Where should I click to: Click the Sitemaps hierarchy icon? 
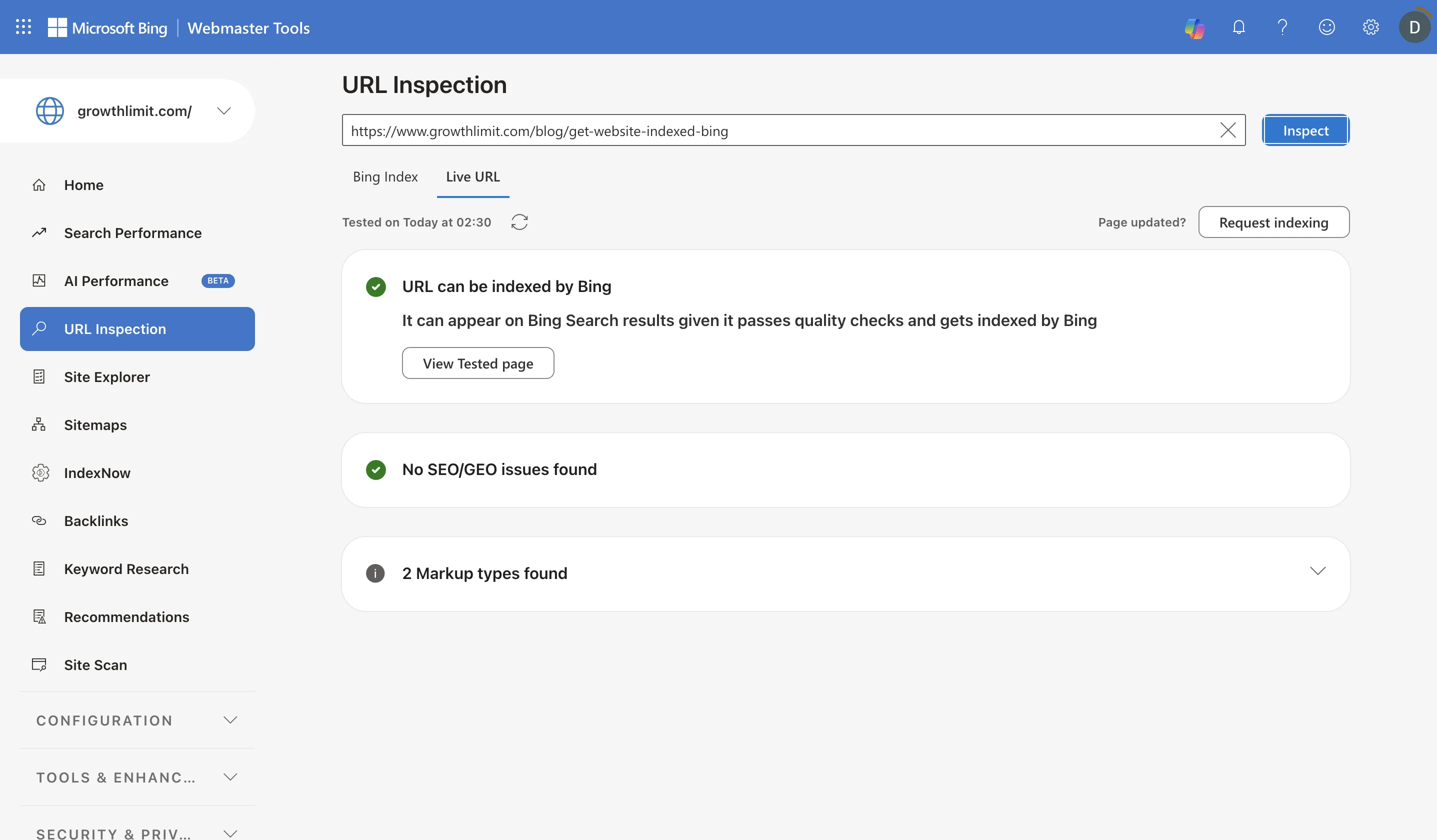pyautogui.click(x=39, y=424)
